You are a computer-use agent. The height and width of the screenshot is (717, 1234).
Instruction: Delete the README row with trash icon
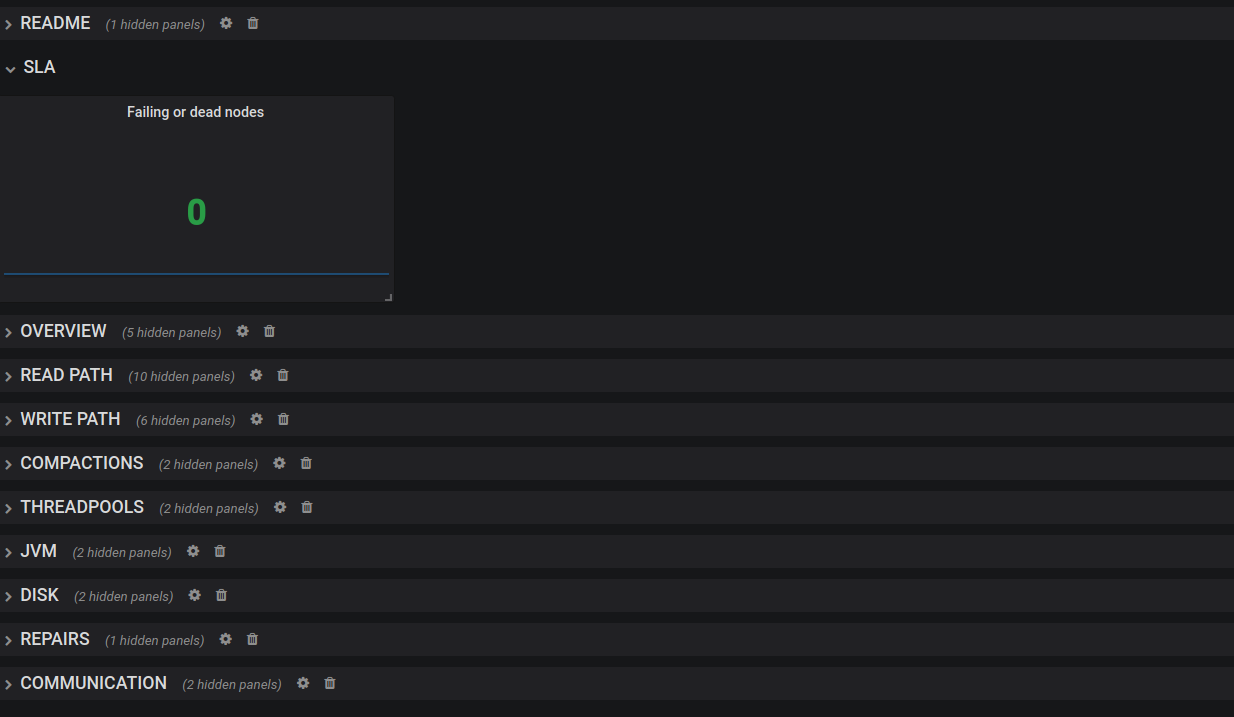pos(253,23)
